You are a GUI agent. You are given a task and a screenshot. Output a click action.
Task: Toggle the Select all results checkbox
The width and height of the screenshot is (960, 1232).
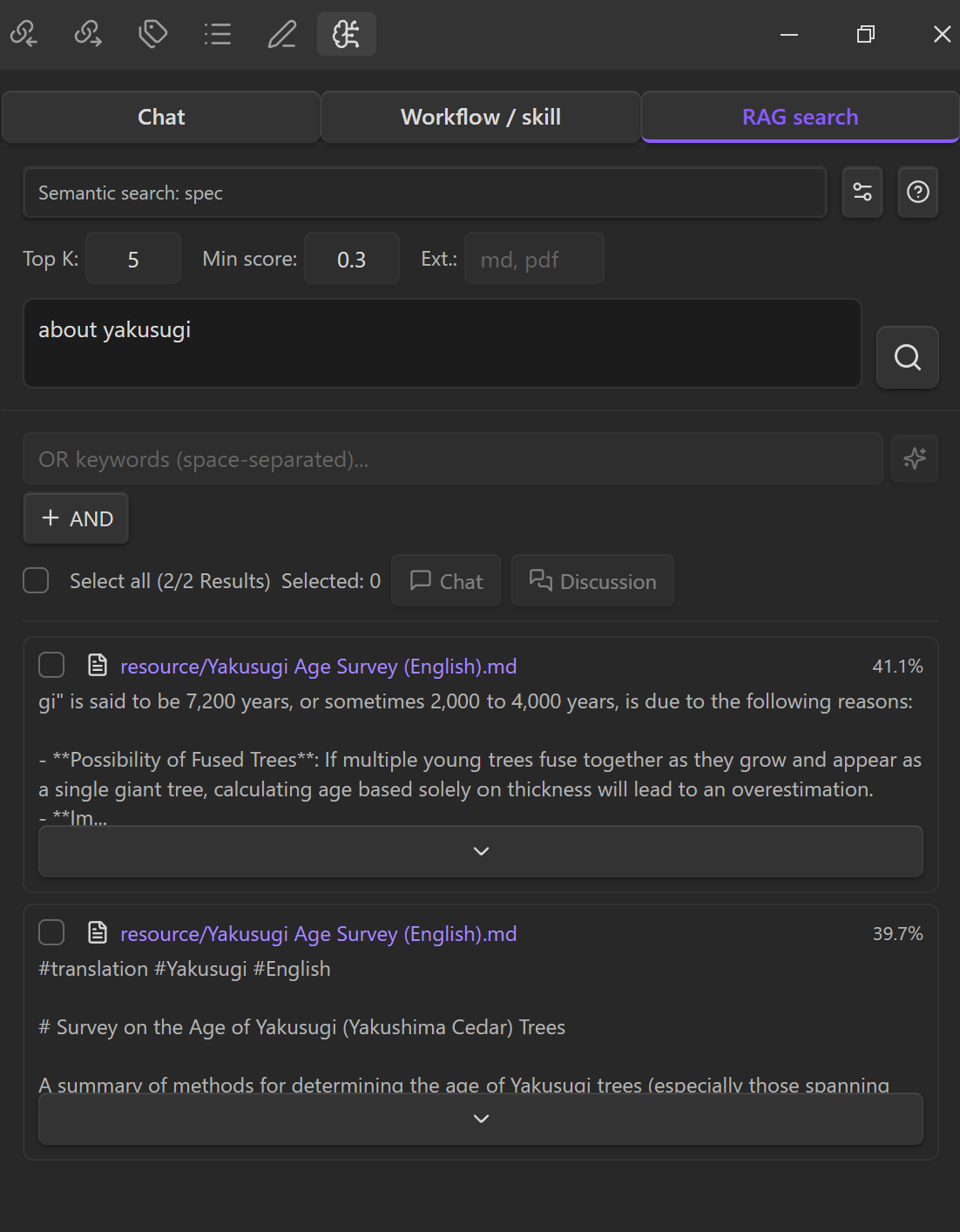click(x=36, y=580)
